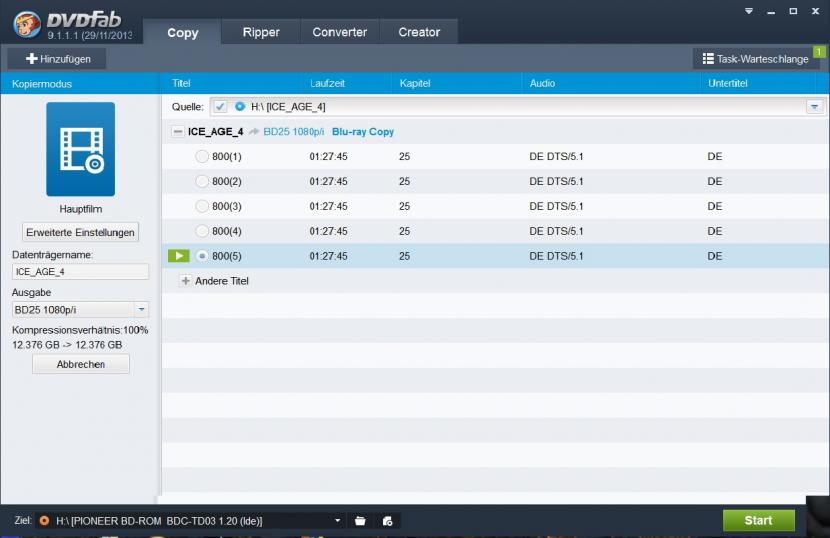Select title 800(2) radio button
Screen dimensions: 830x538
202,181
